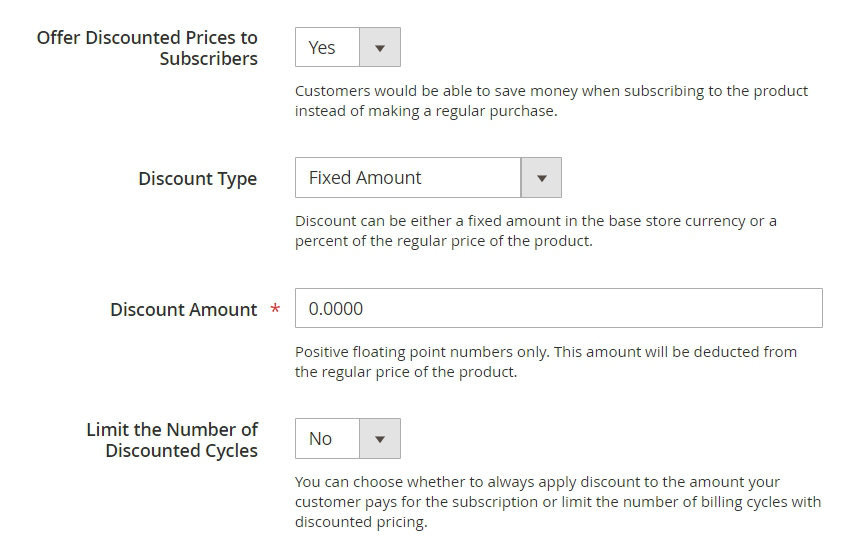This screenshot has height=560, width=868.
Task: Click the 'Discount Amount' field label
Action: click(x=183, y=310)
